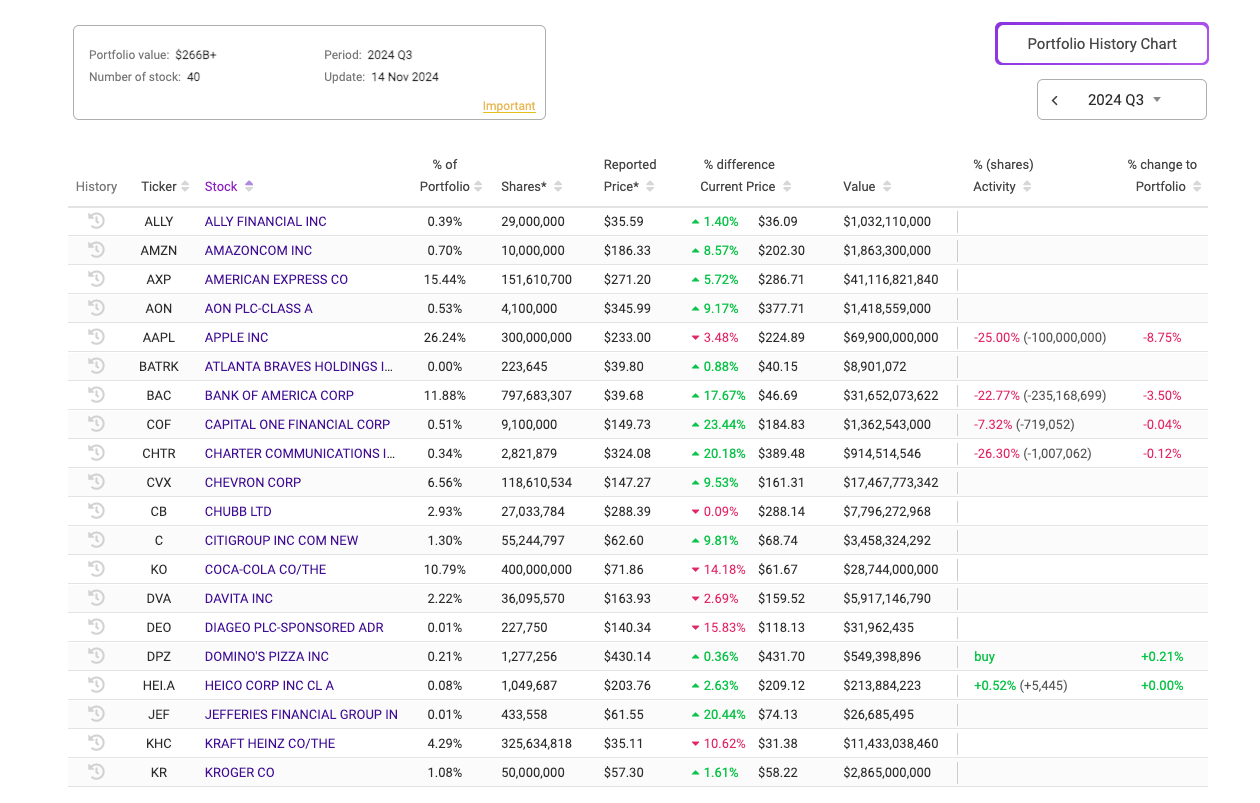Open CVX history icon
1260x803 pixels.
[96, 482]
